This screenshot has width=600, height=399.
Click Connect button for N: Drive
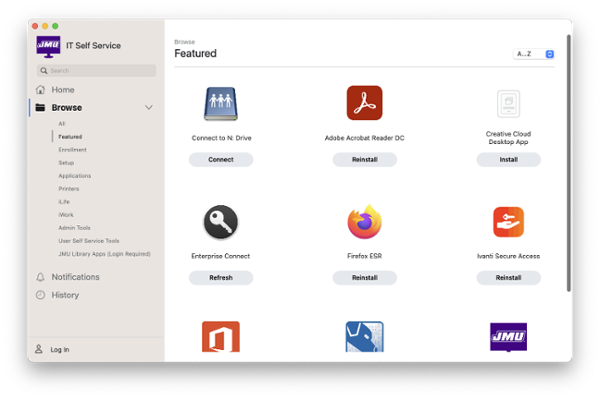pos(221,160)
